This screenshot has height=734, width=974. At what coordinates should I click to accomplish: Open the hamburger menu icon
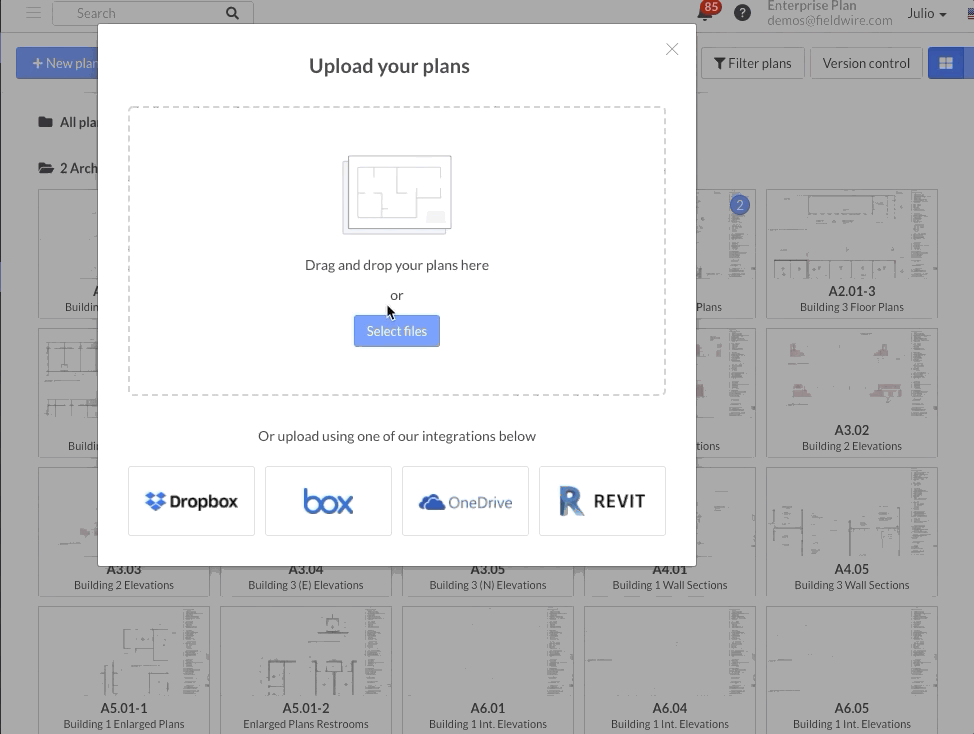(x=34, y=12)
